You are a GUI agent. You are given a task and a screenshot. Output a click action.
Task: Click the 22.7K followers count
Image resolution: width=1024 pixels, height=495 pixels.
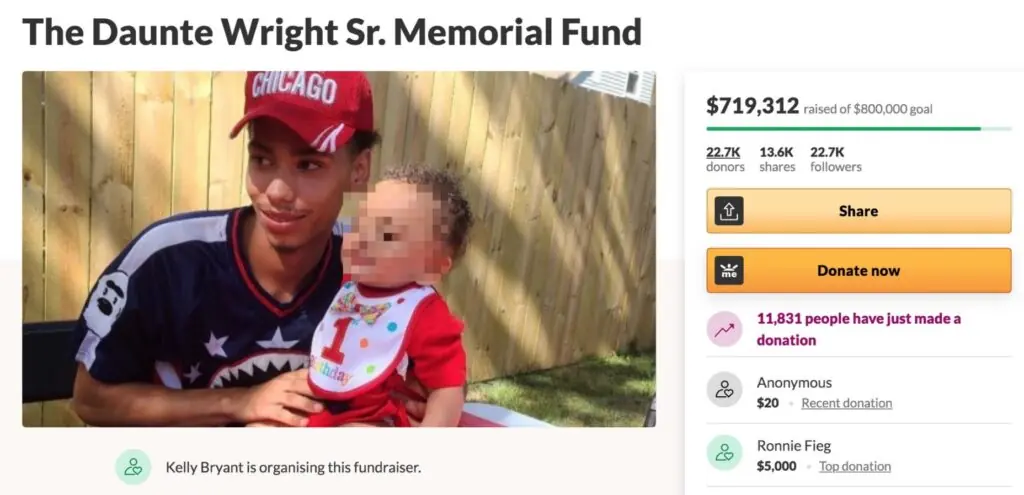click(x=836, y=159)
